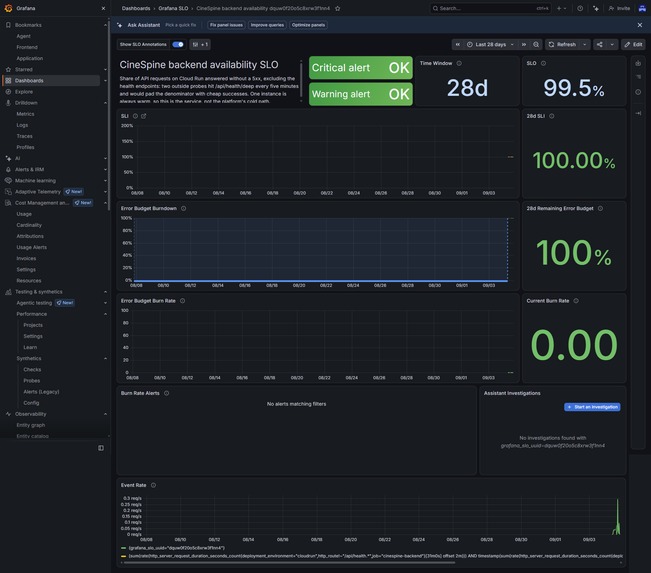This screenshot has height=573, width=651.
Task: Go to Metrics under Drilldown
Action: click(x=25, y=114)
